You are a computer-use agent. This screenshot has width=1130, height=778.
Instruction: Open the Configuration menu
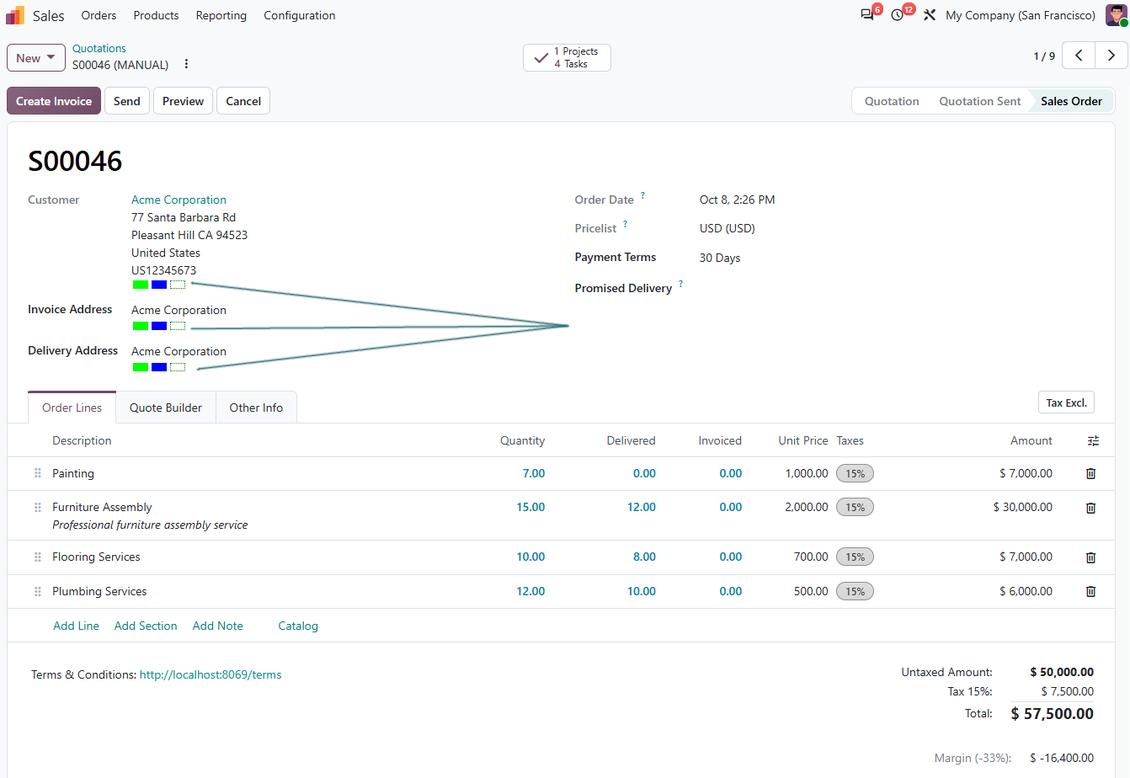pos(299,15)
